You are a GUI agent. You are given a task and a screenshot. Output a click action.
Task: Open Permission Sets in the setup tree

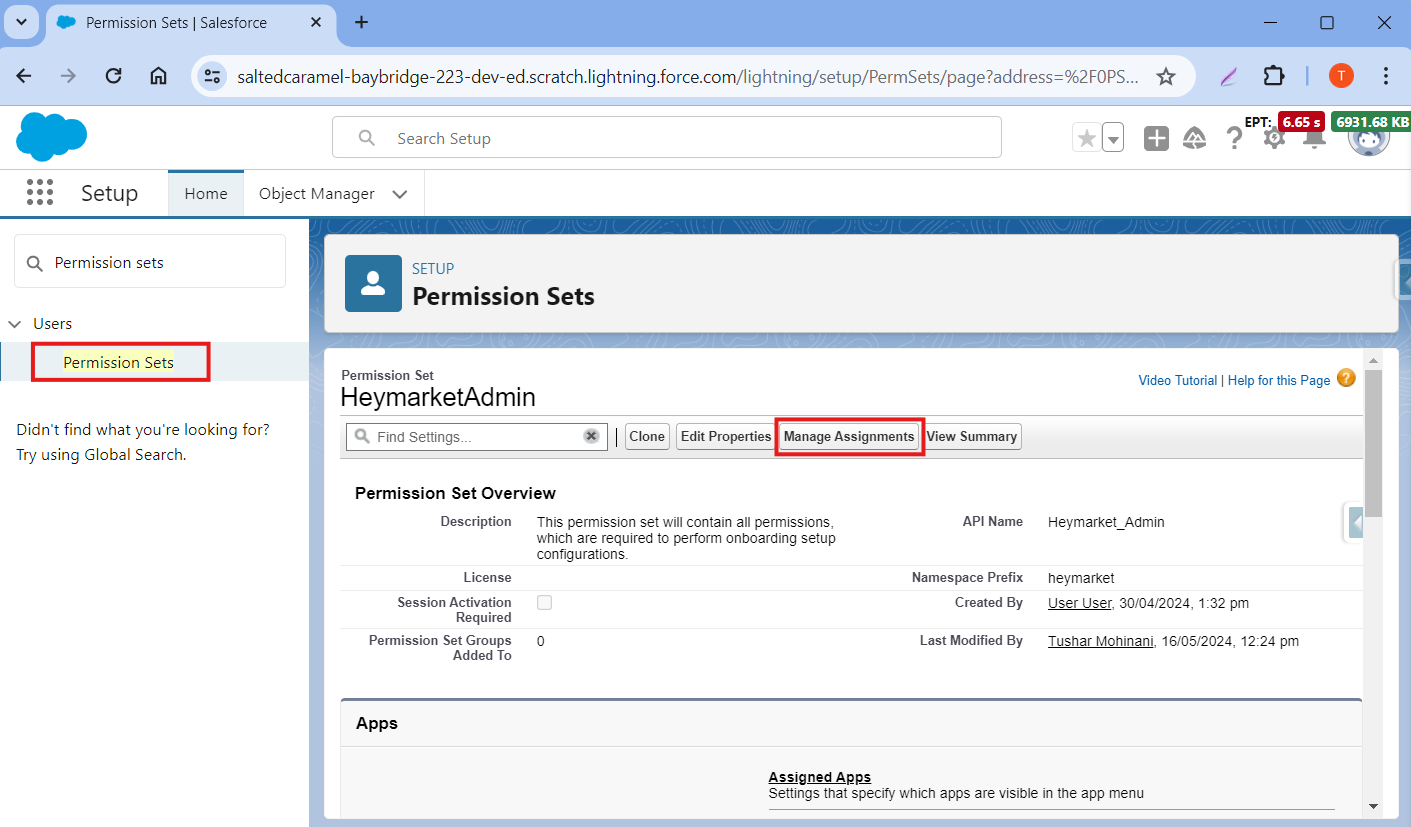point(119,362)
